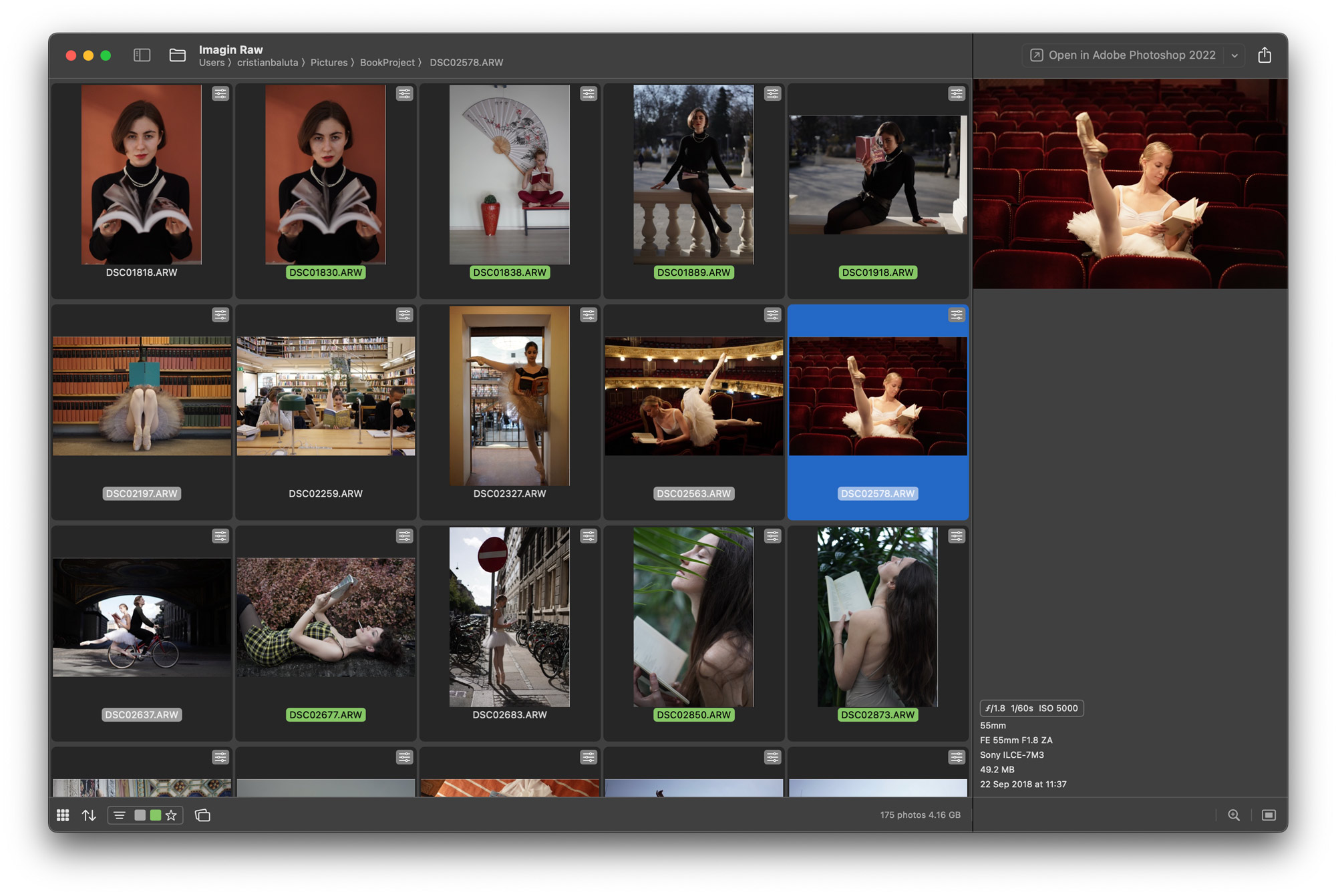This screenshot has width=1336, height=896.
Task: Select the library photo DSC02259.ARW thumbnail
Action: [326, 396]
